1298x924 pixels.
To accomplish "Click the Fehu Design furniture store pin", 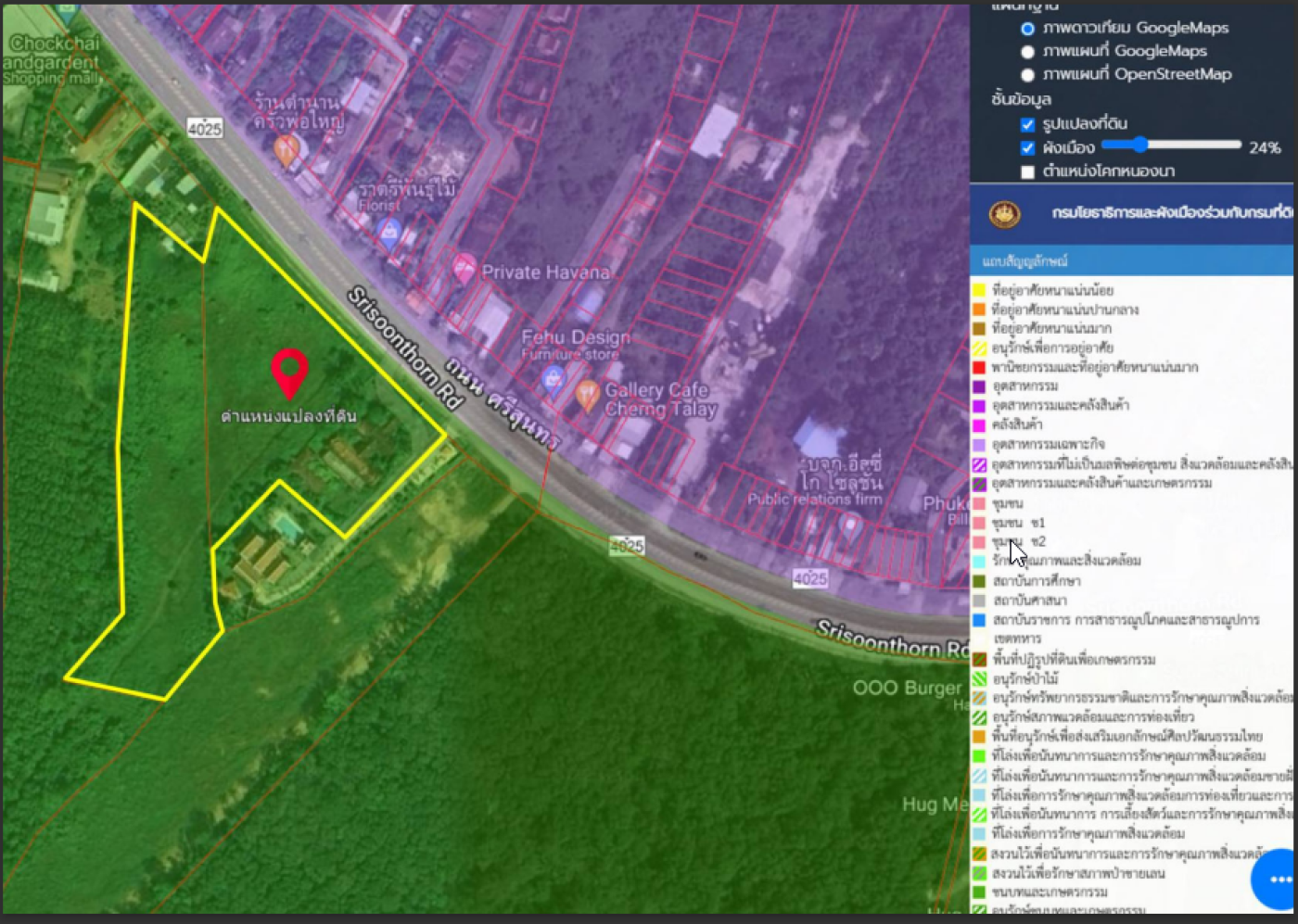I will [553, 378].
